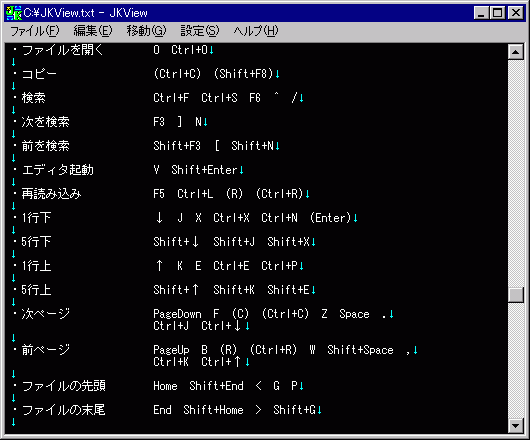Click the text 1行上
The height and width of the screenshot is (440, 530).
[36, 266]
